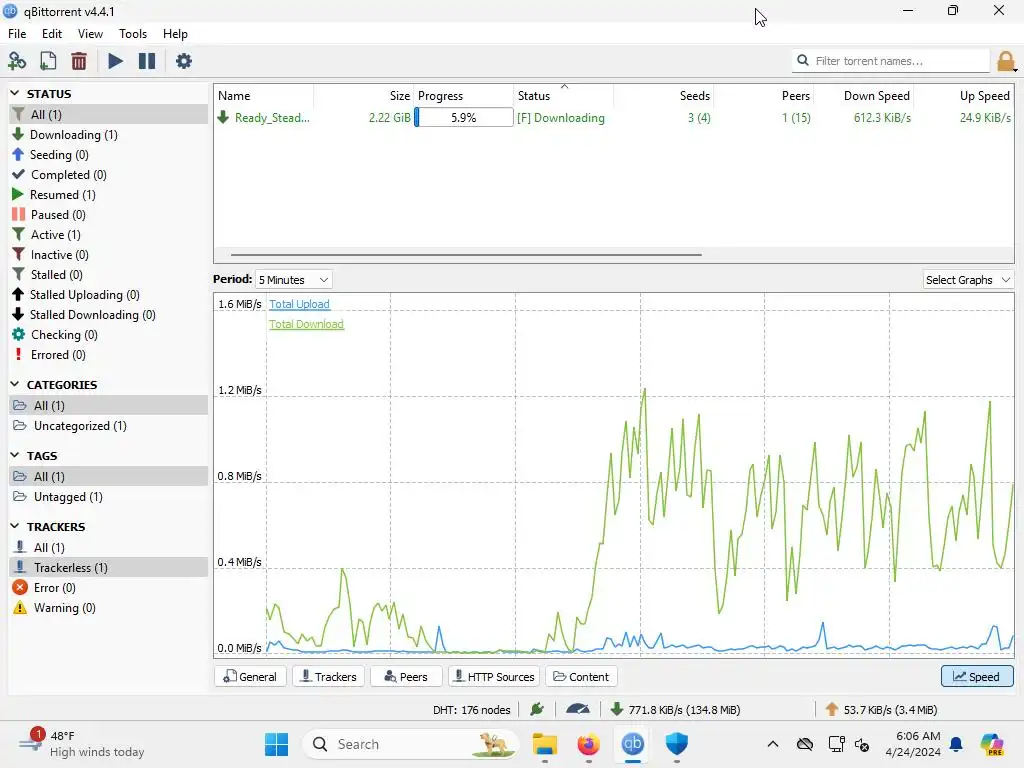Select the Active (1) status filter
Viewport: 1024px width, 768px height.
coord(108,234)
